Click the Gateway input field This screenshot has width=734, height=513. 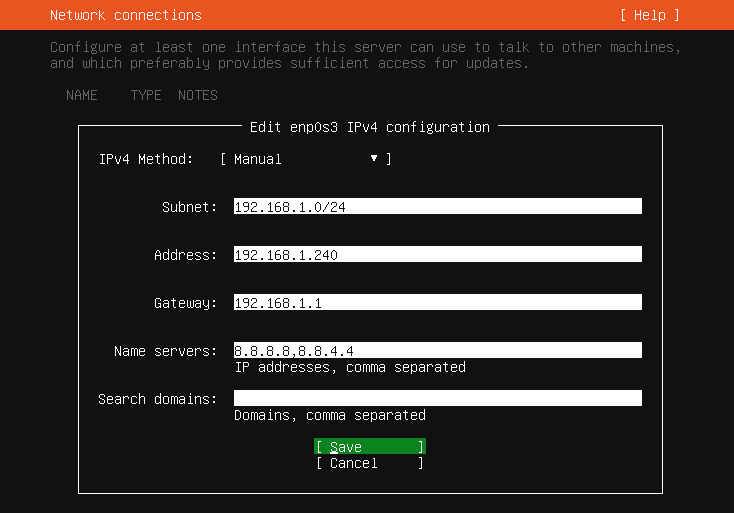pos(438,302)
